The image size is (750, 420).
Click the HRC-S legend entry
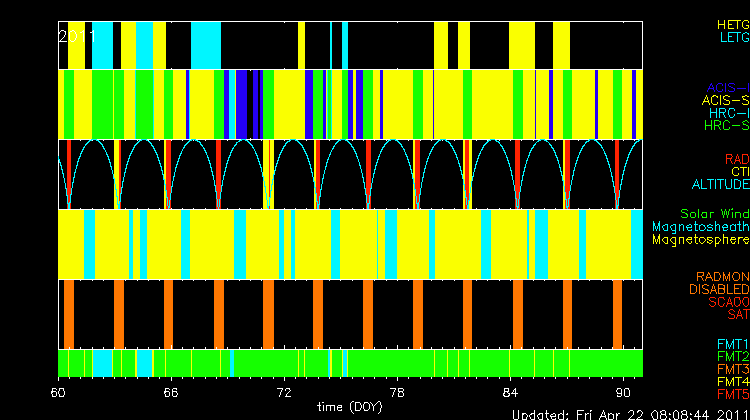(x=725, y=126)
